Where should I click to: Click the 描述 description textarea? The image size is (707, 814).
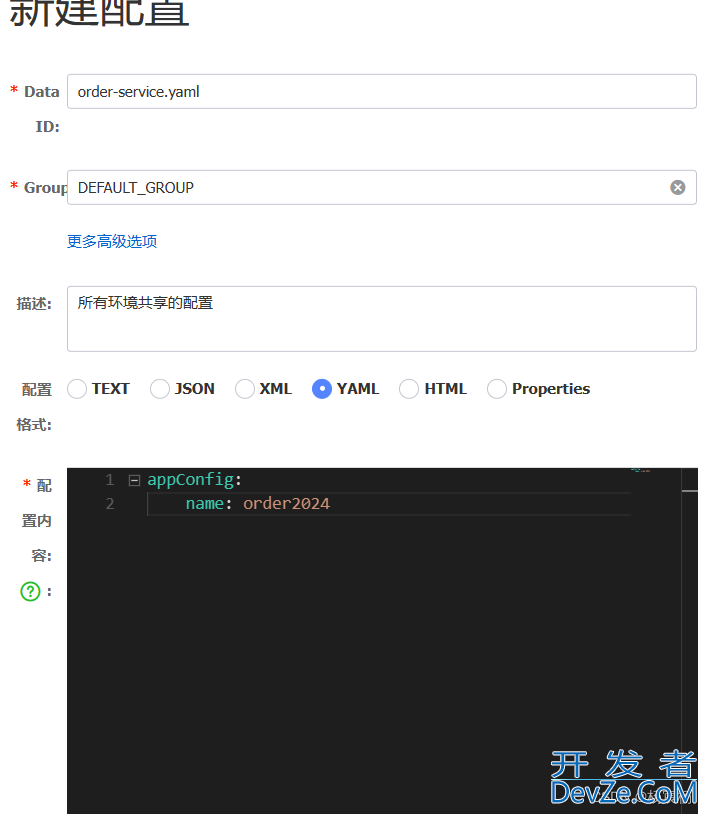coord(382,319)
